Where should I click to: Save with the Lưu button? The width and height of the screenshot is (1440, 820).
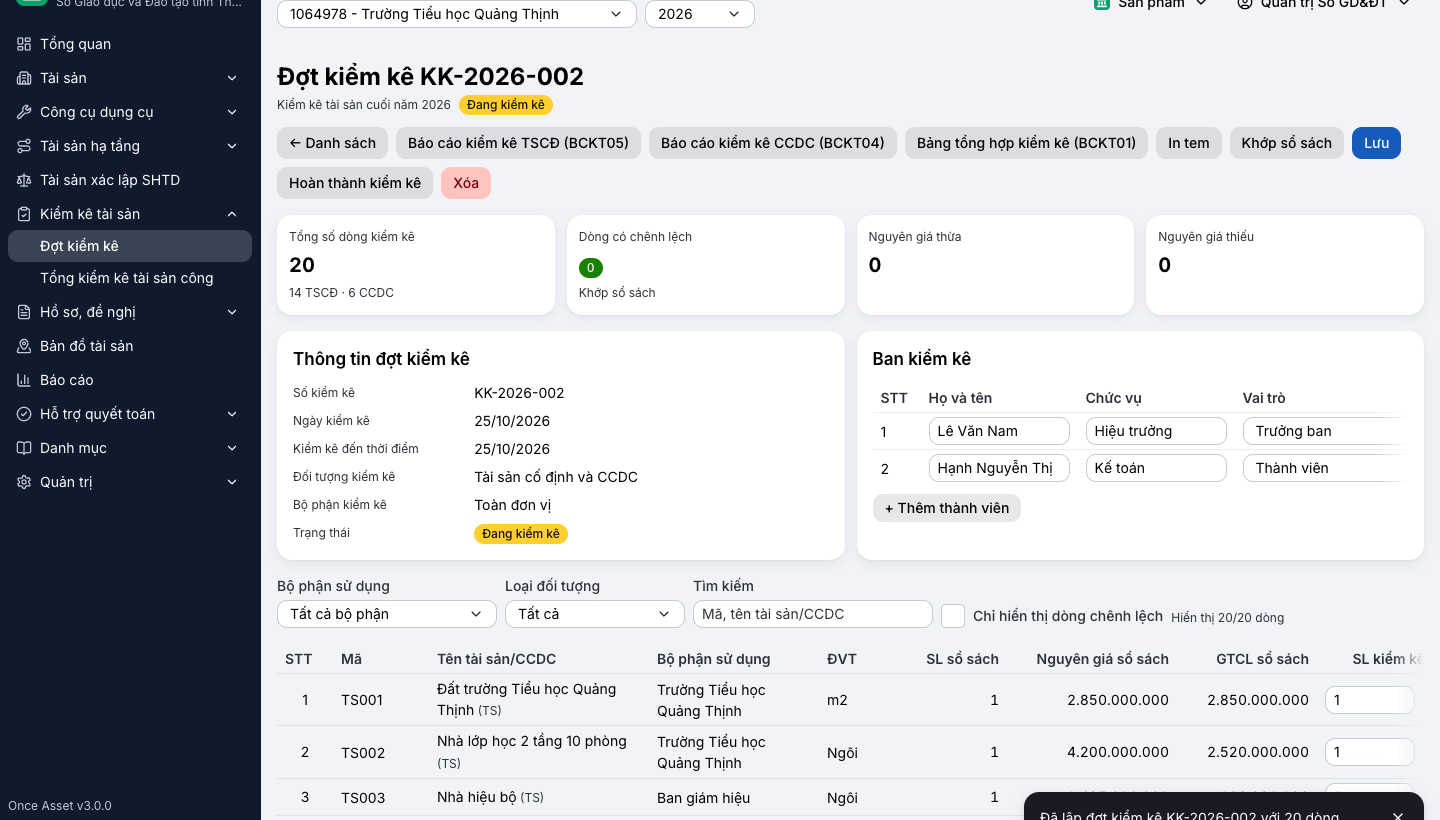coord(1377,143)
